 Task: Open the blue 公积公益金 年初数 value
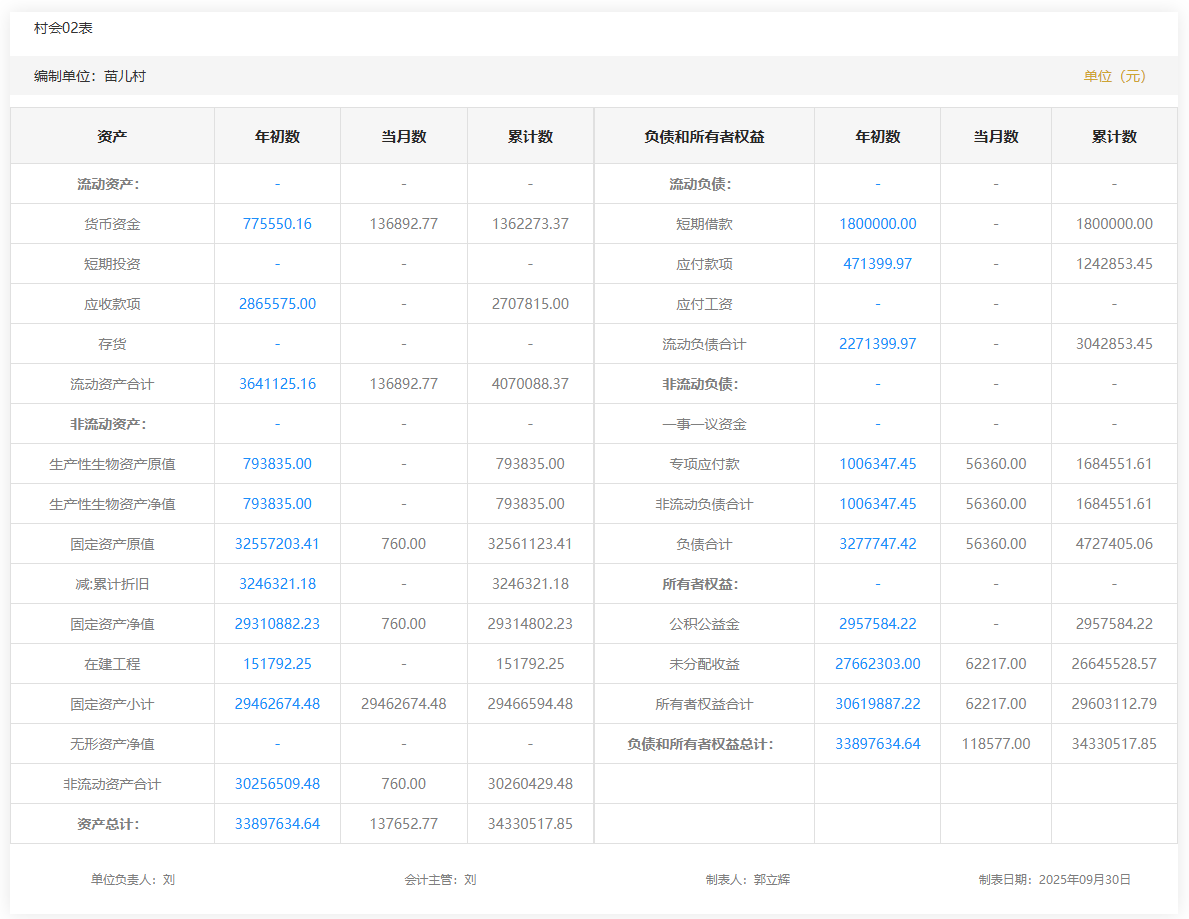877,624
